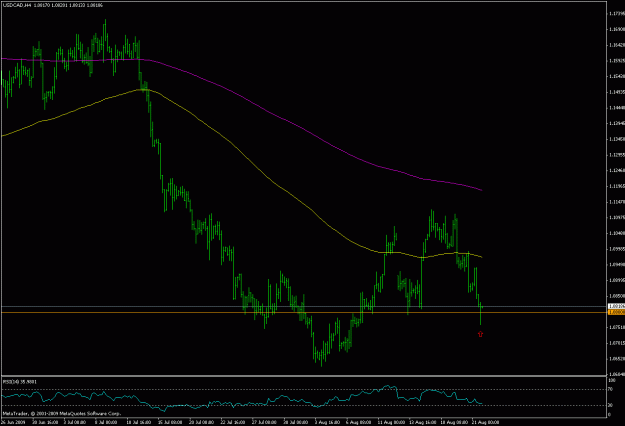Click the RSI 100 scale label
The width and height of the screenshot is (625, 426).
[611, 381]
